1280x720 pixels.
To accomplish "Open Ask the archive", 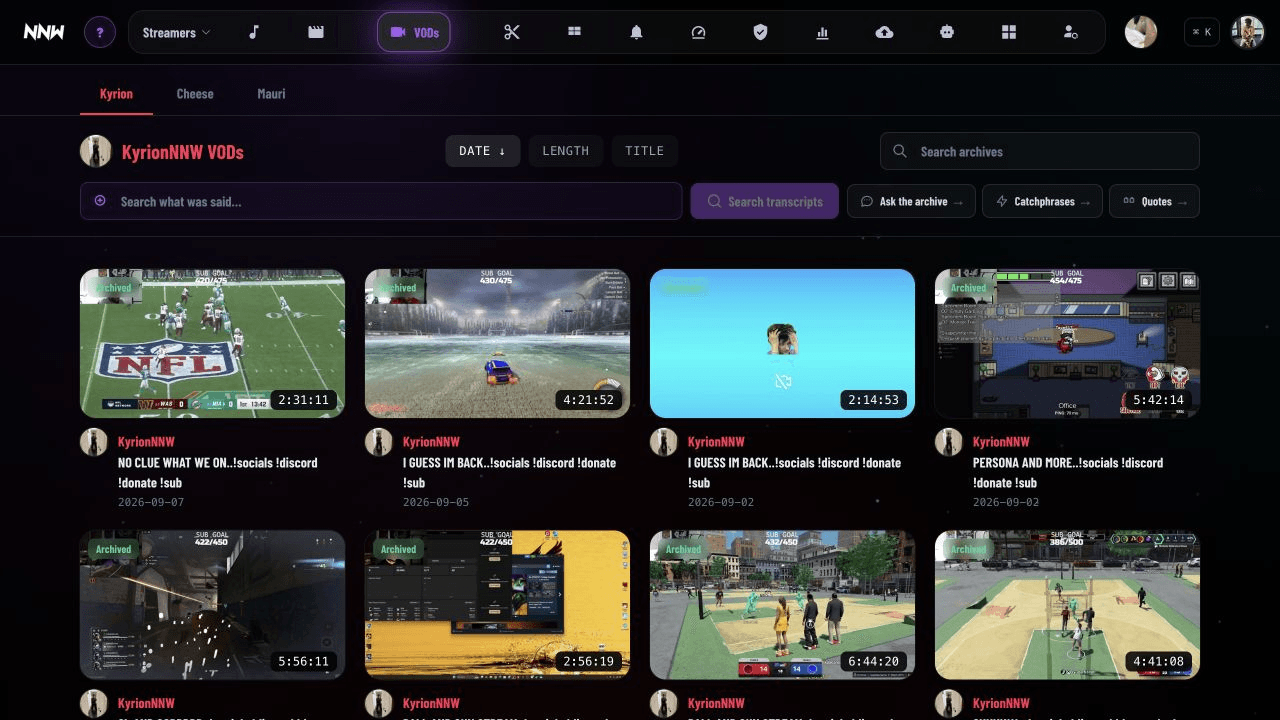I will click(x=911, y=201).
